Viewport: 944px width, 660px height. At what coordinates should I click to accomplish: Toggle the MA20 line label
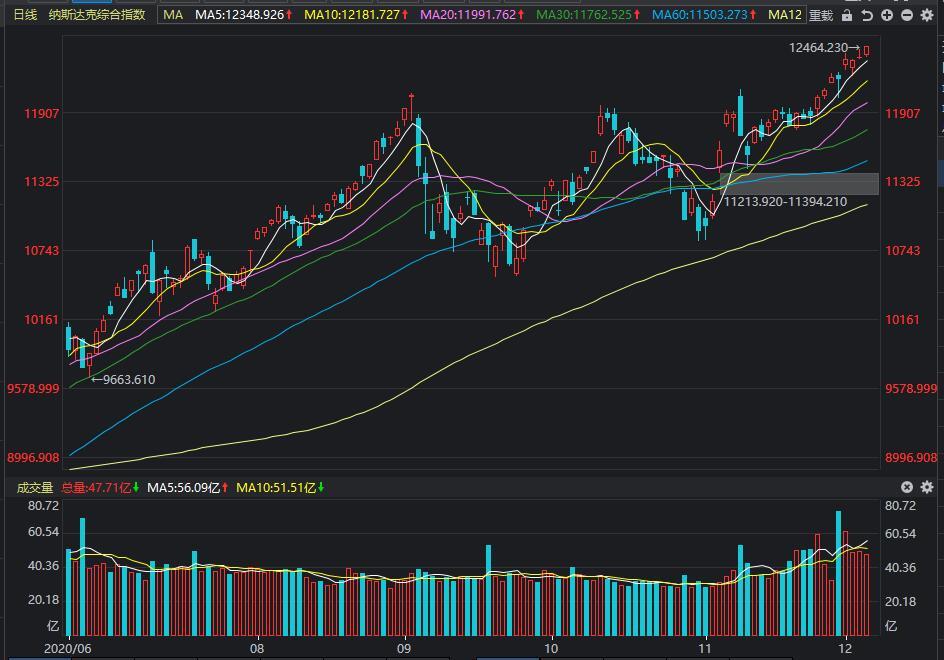click(473, 14)
